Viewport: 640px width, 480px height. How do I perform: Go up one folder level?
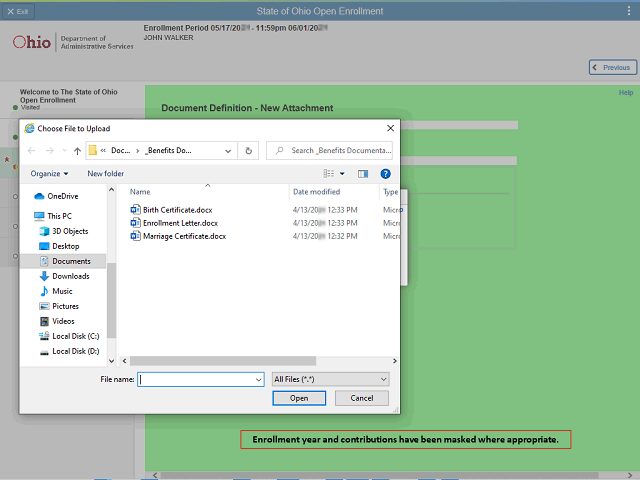click(77, 151)
